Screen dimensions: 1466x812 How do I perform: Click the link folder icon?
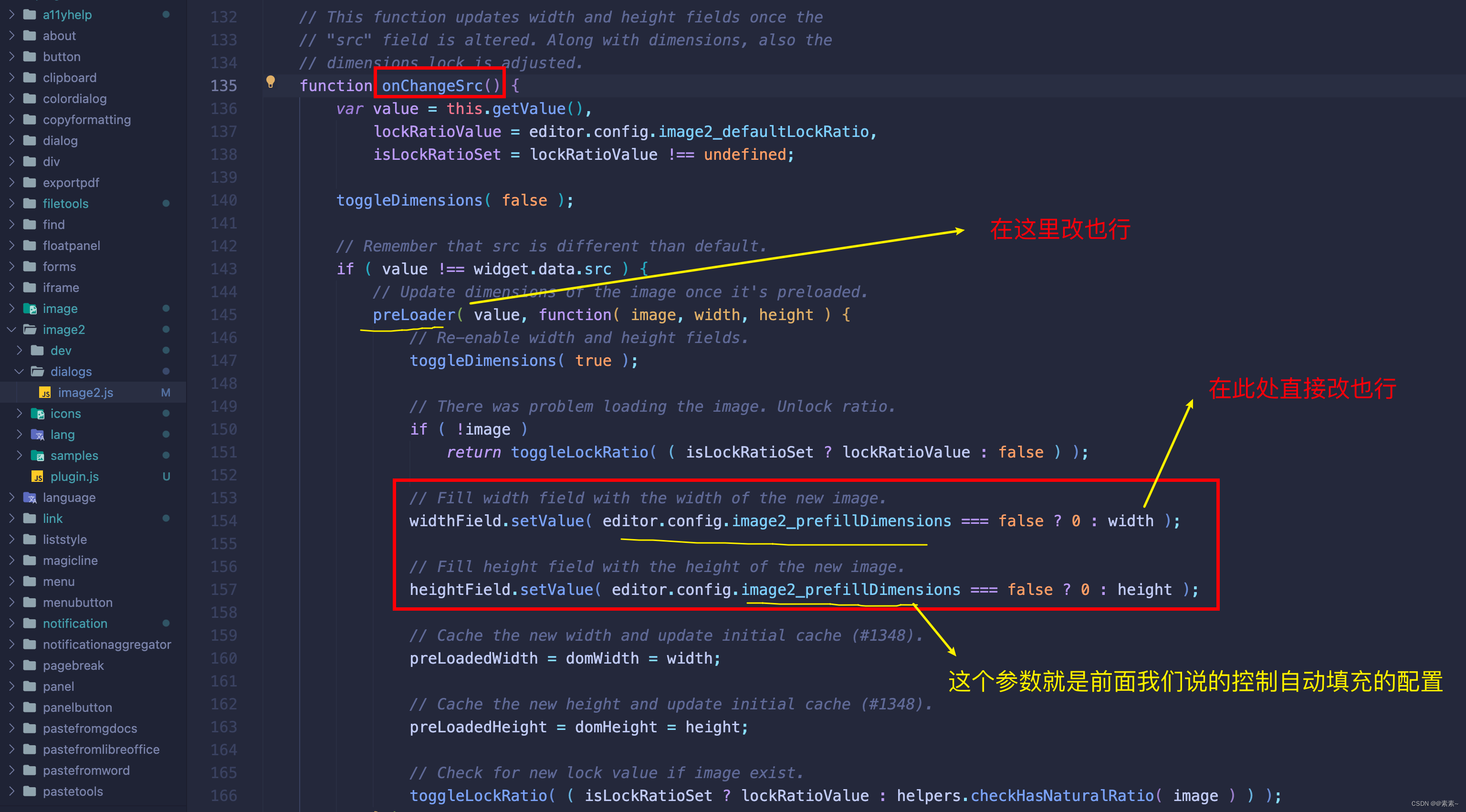30,519
